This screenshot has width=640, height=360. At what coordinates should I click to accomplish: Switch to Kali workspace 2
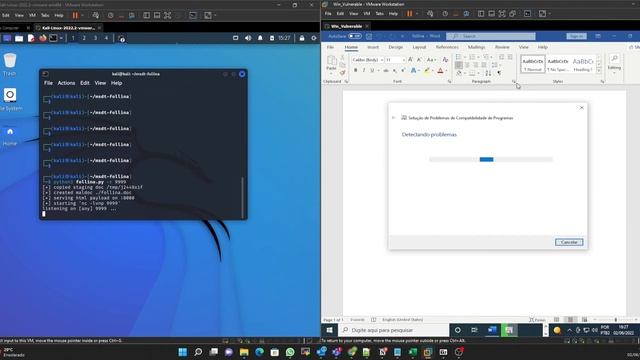(x=84, y=38)
